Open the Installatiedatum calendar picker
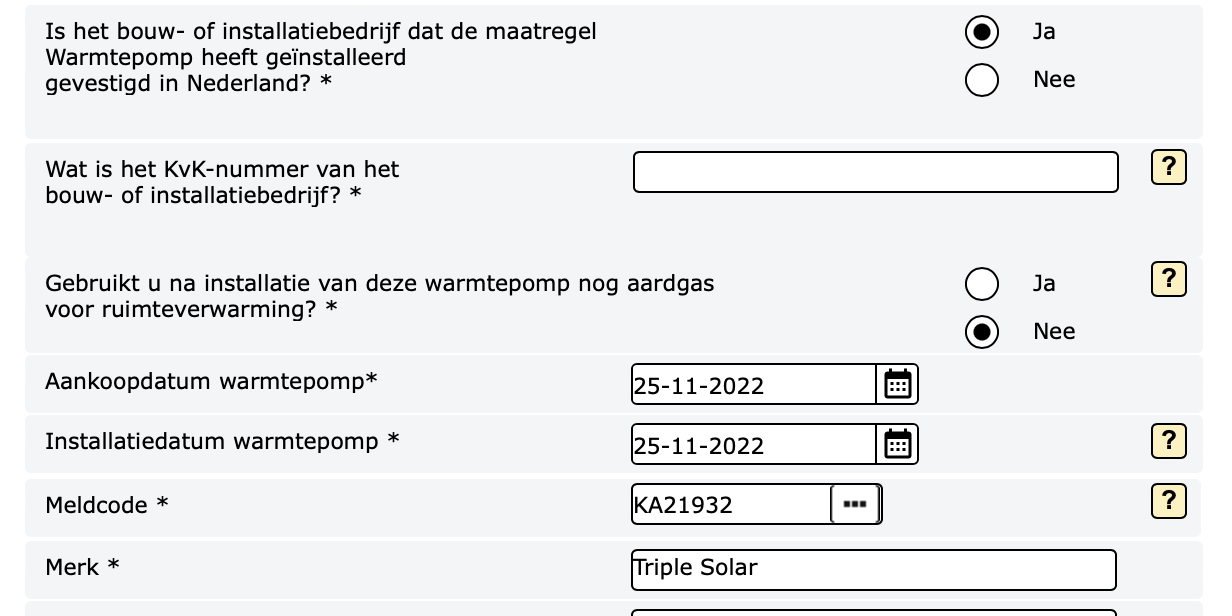The image size is (1232, 616). [898, 444]
